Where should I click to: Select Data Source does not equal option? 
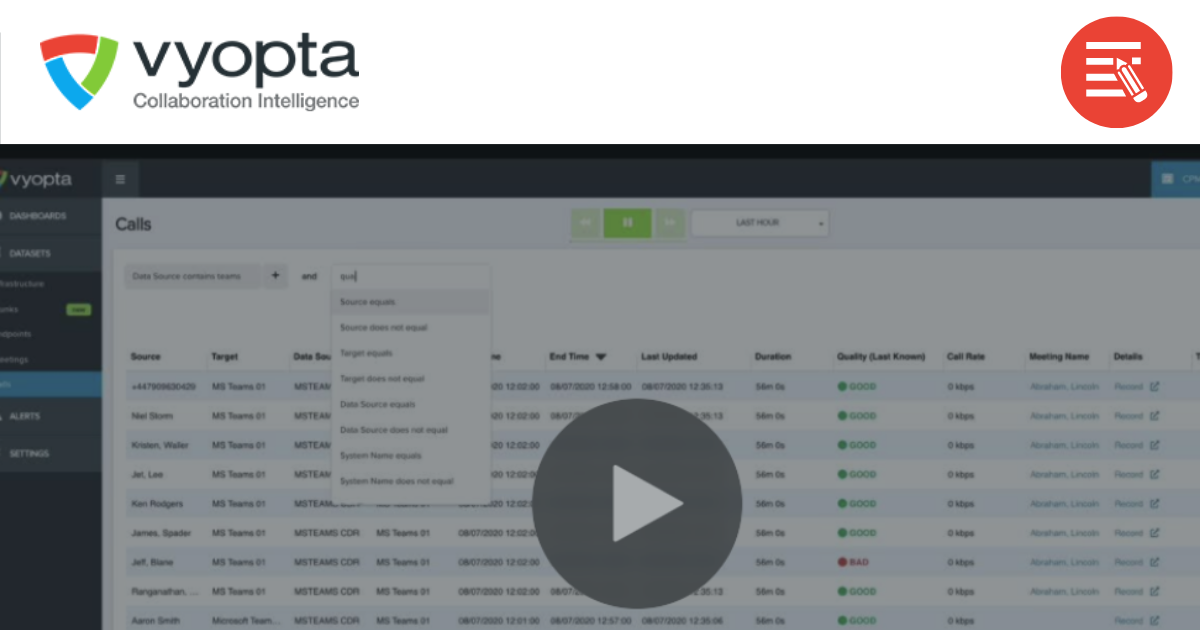[x=411, y=430]
